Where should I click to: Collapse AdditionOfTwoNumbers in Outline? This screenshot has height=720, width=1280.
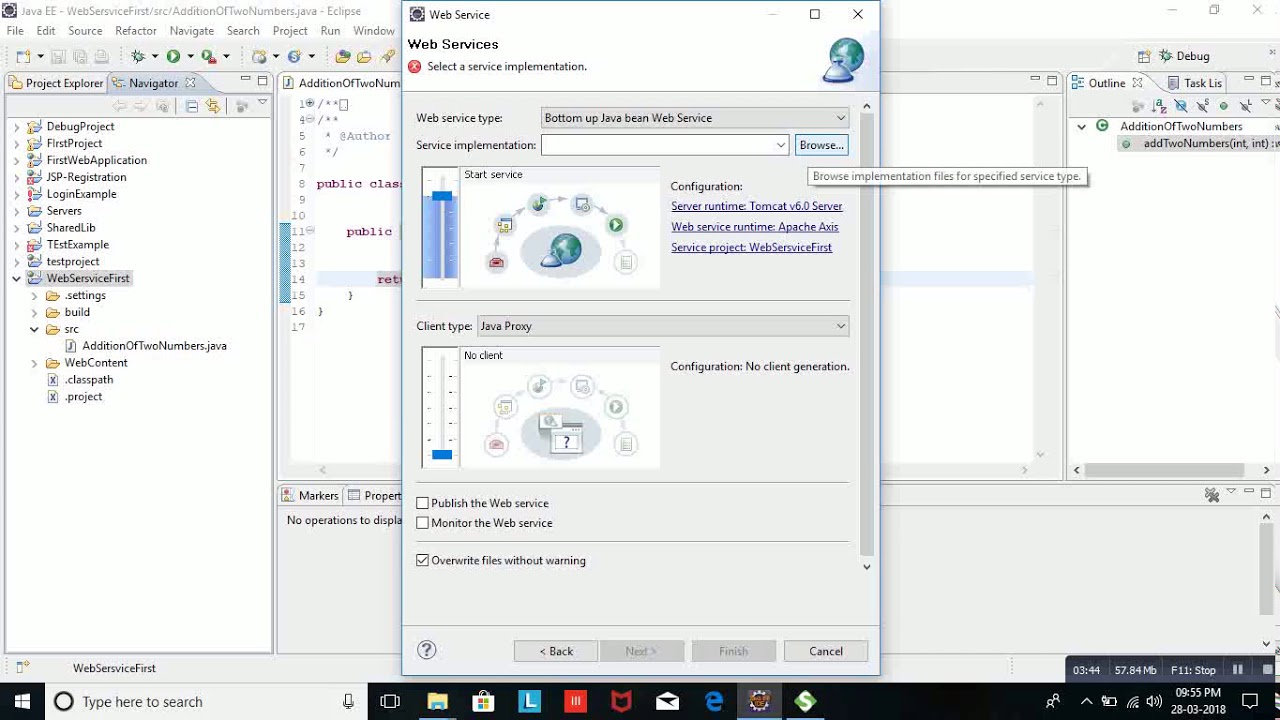point(1082,127)
